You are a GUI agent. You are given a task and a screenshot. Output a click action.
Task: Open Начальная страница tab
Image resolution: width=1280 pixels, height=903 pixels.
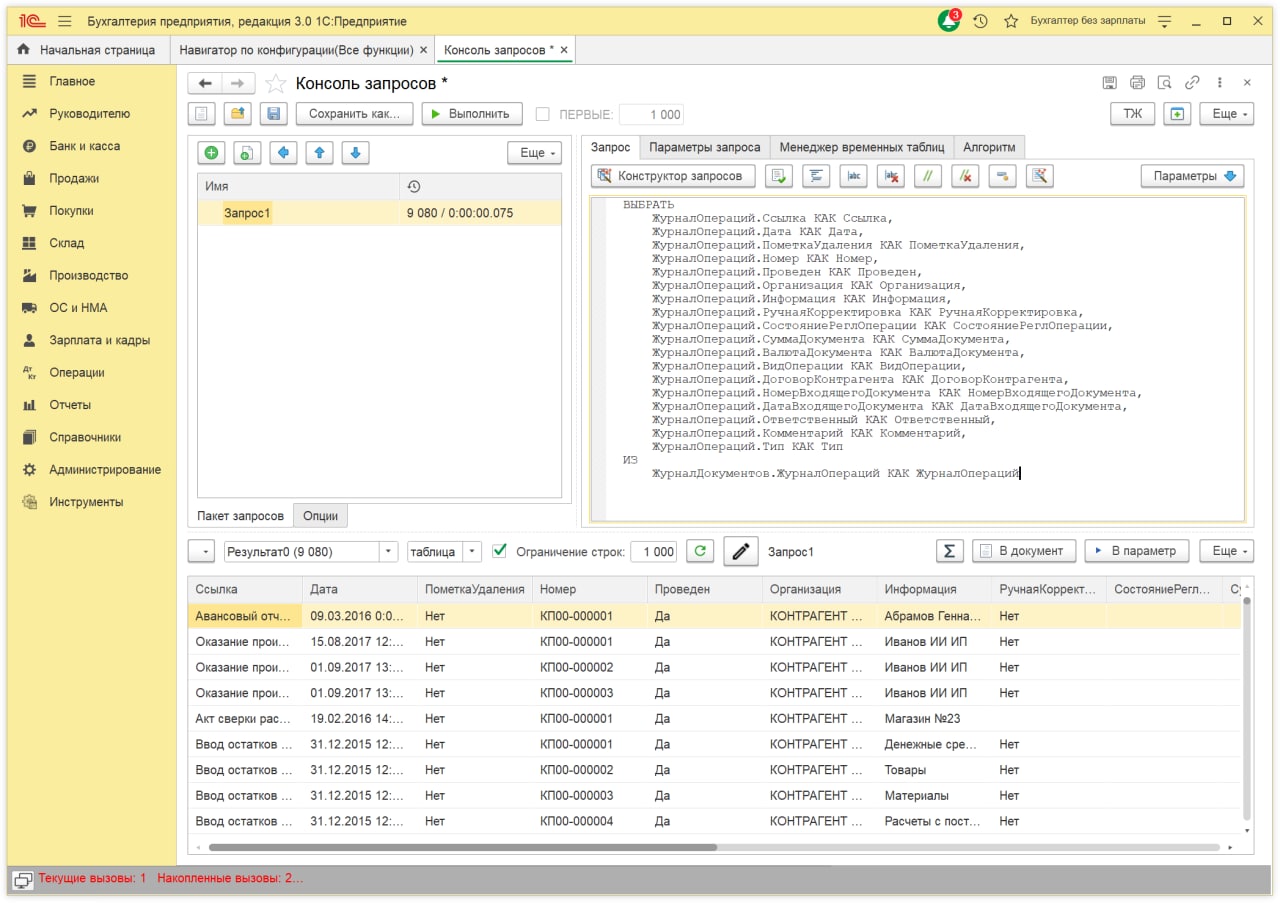[x=88, y=50]
